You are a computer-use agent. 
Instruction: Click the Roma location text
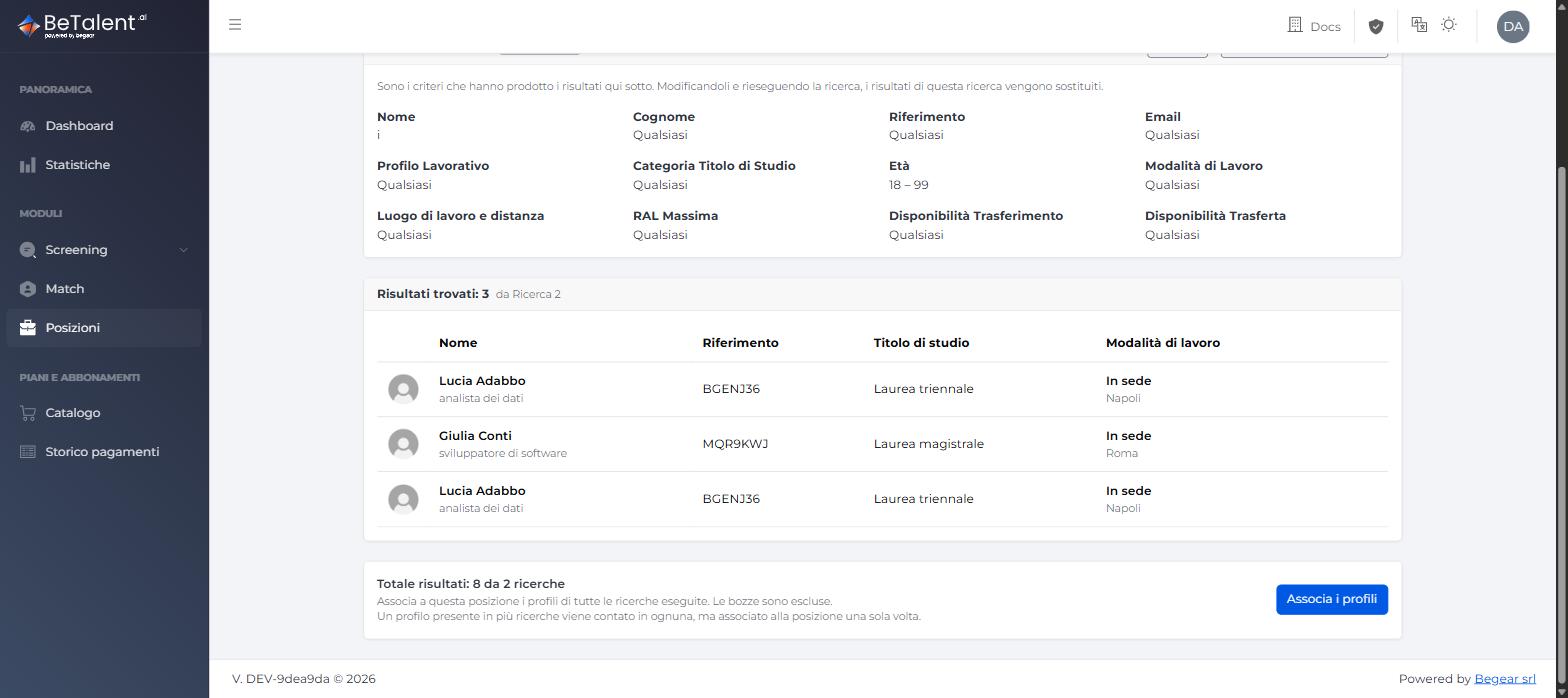[1122, 454]
